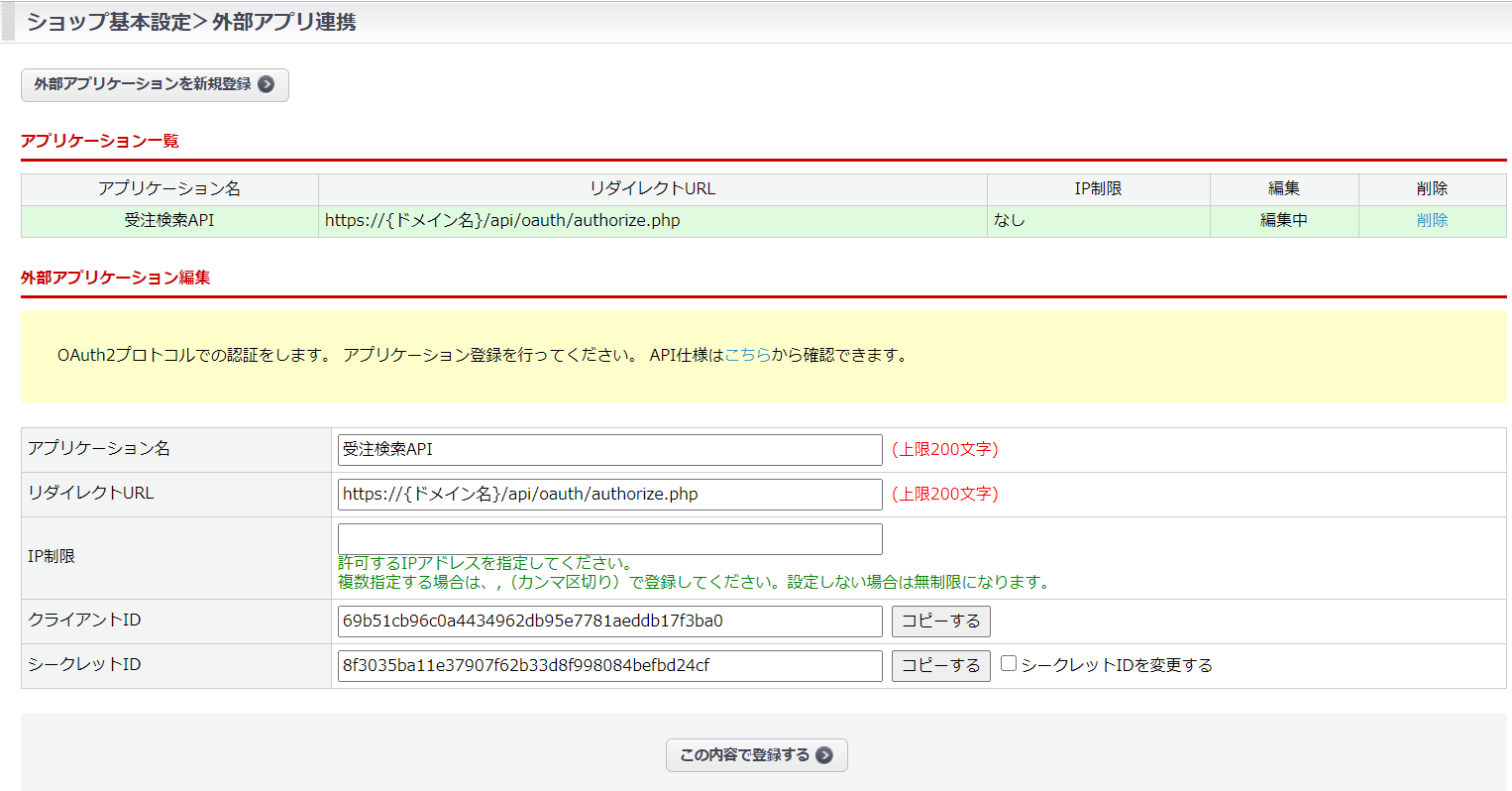Click the リダイレクトURL column header
The height and width of the screenshot is (791, 1512).
[x=652, y=188]
